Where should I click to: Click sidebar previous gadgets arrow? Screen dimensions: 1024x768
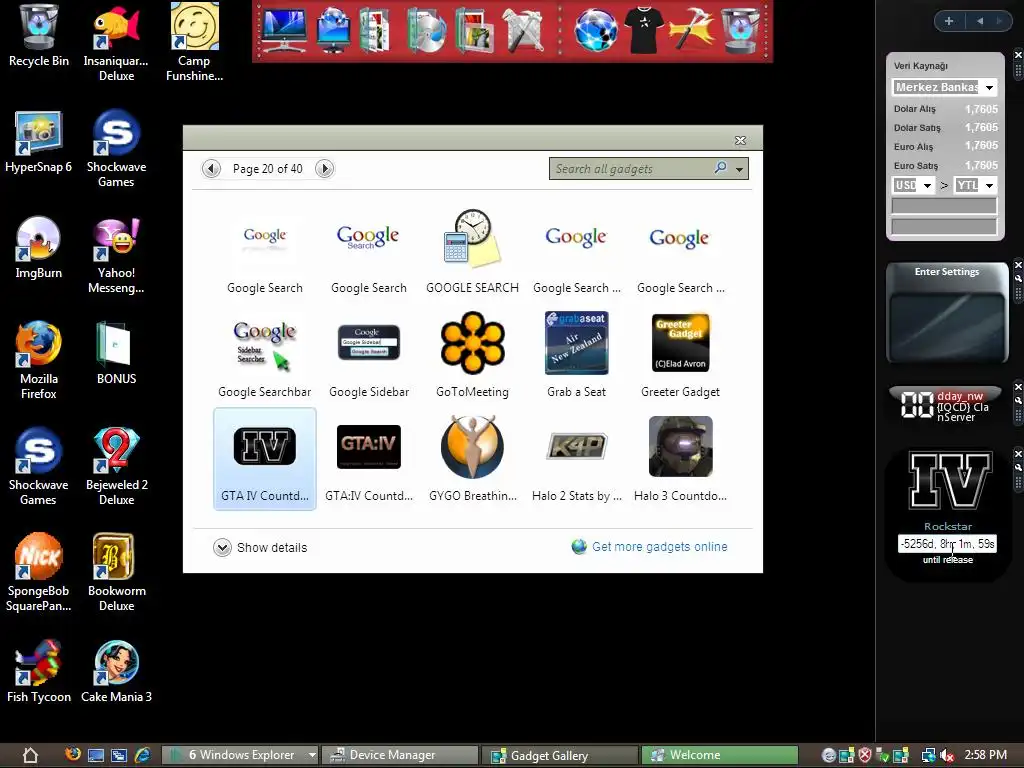980,21
